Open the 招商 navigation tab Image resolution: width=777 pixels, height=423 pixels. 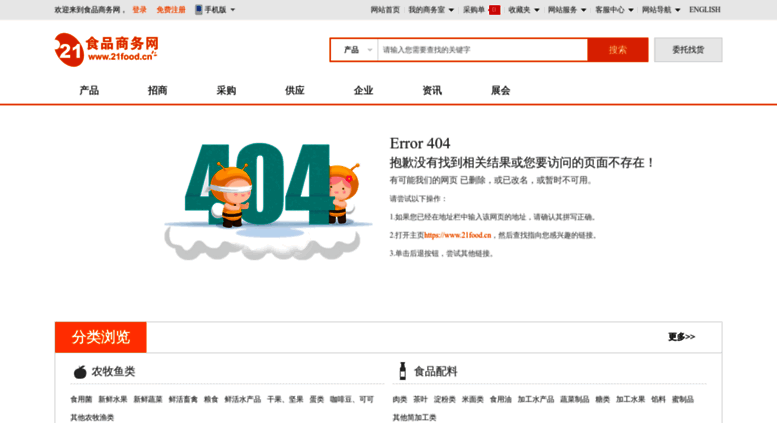tap(158, 90)
